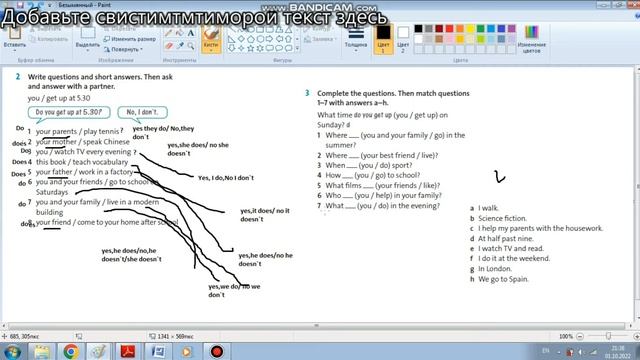Choose the five-point star shape
Viewport: 640px width, 360px height.
coord(251,48)
